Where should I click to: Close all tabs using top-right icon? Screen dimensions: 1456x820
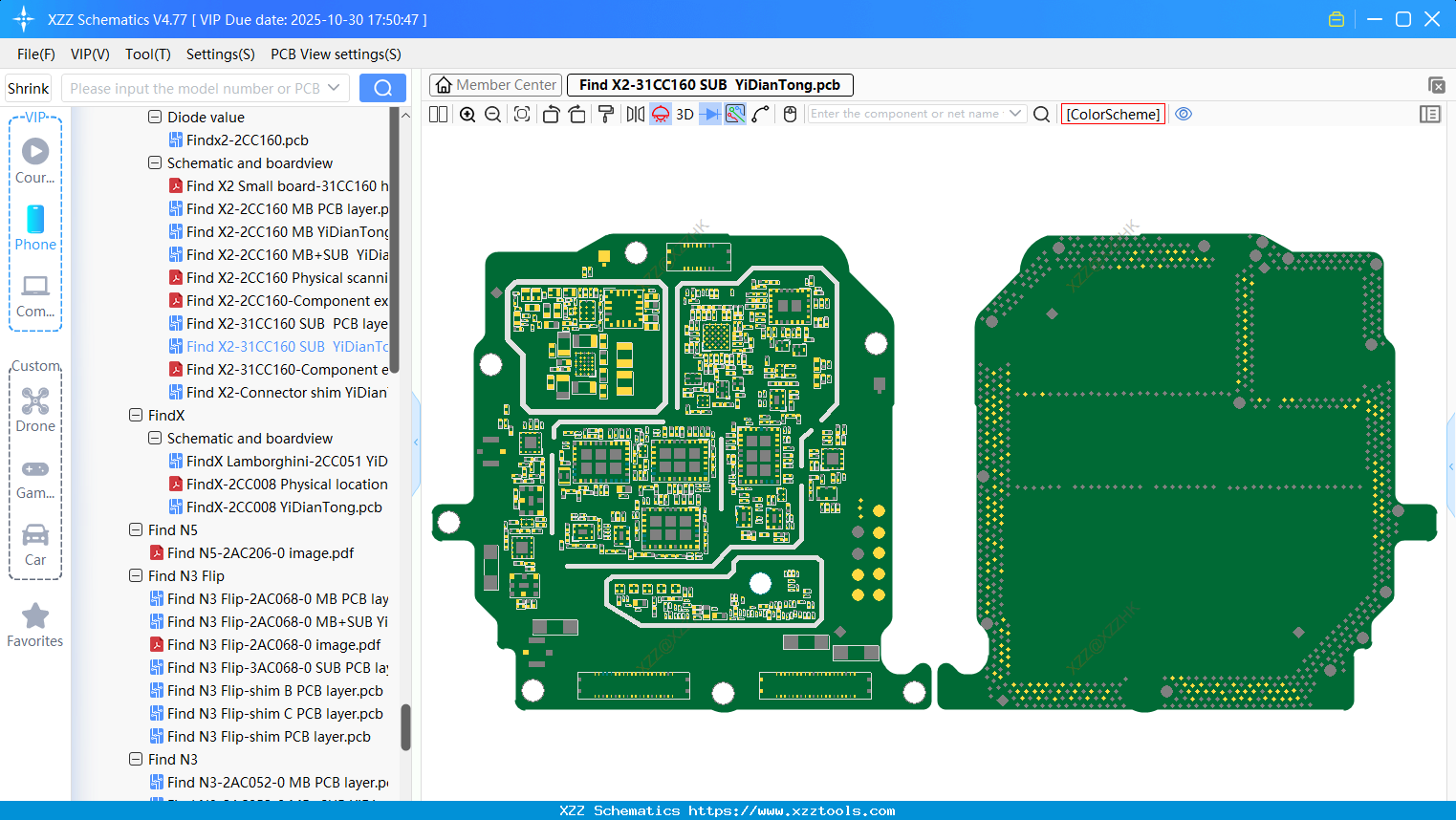pos(1436,85)
